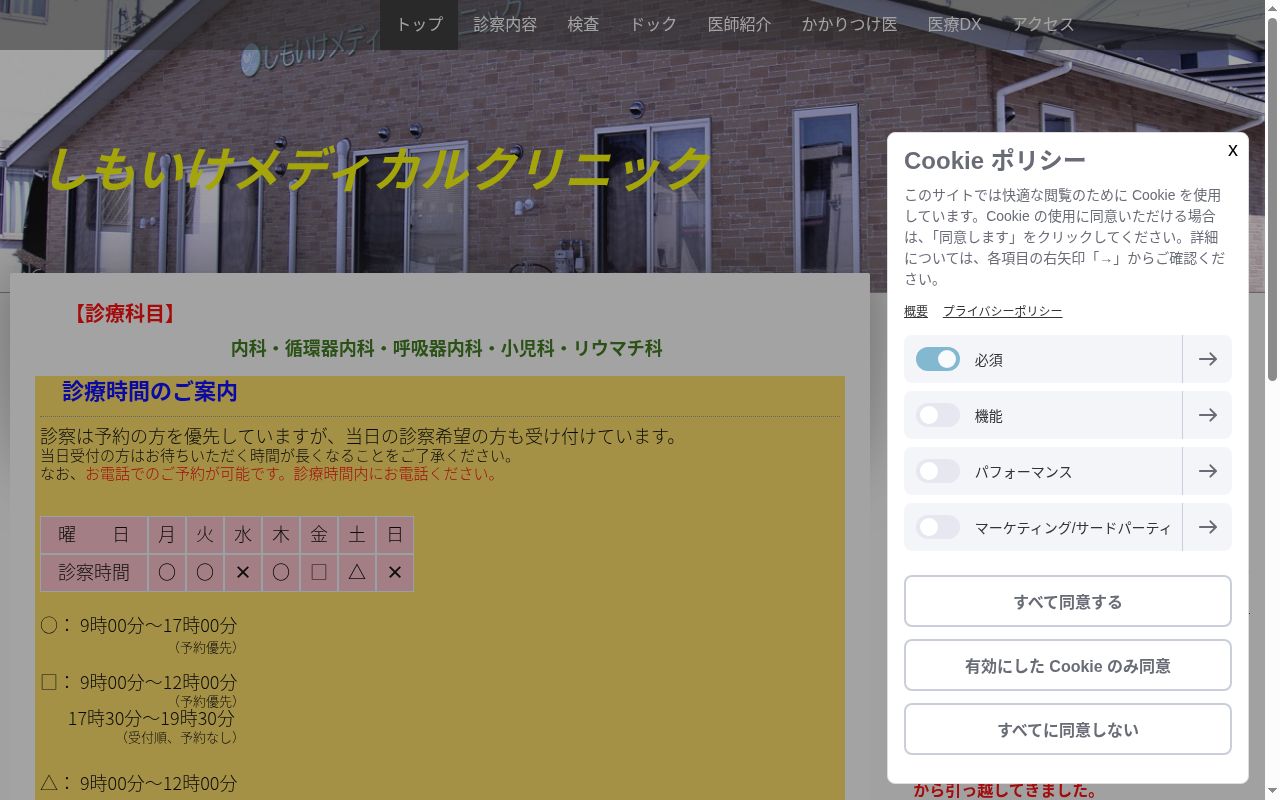Enable the マーケティング/サードパーティ cookie switch
Viewport: 1280px width, 800px height.
938,527
